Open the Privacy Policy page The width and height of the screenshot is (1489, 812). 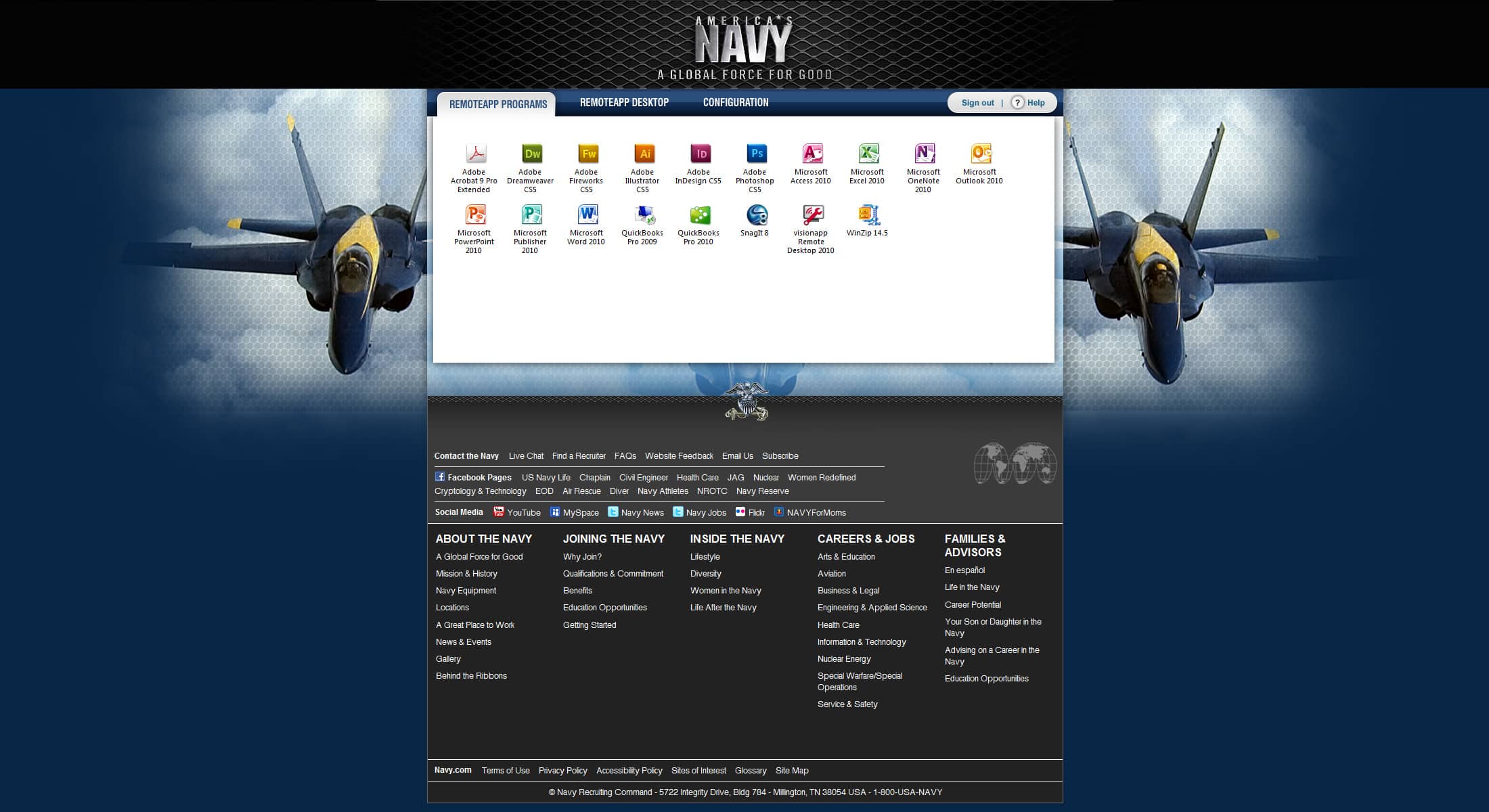[x=562, y=771]
